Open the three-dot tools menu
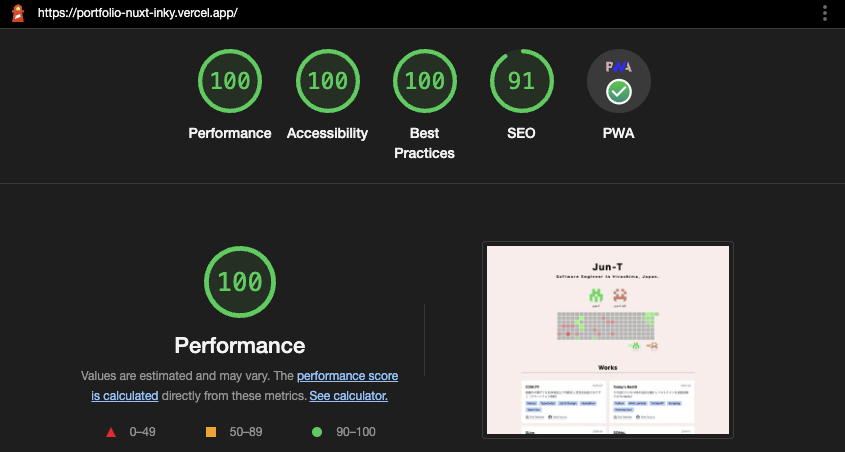The width and height of the screenshot is (845, 452). [x=825, y=13]
